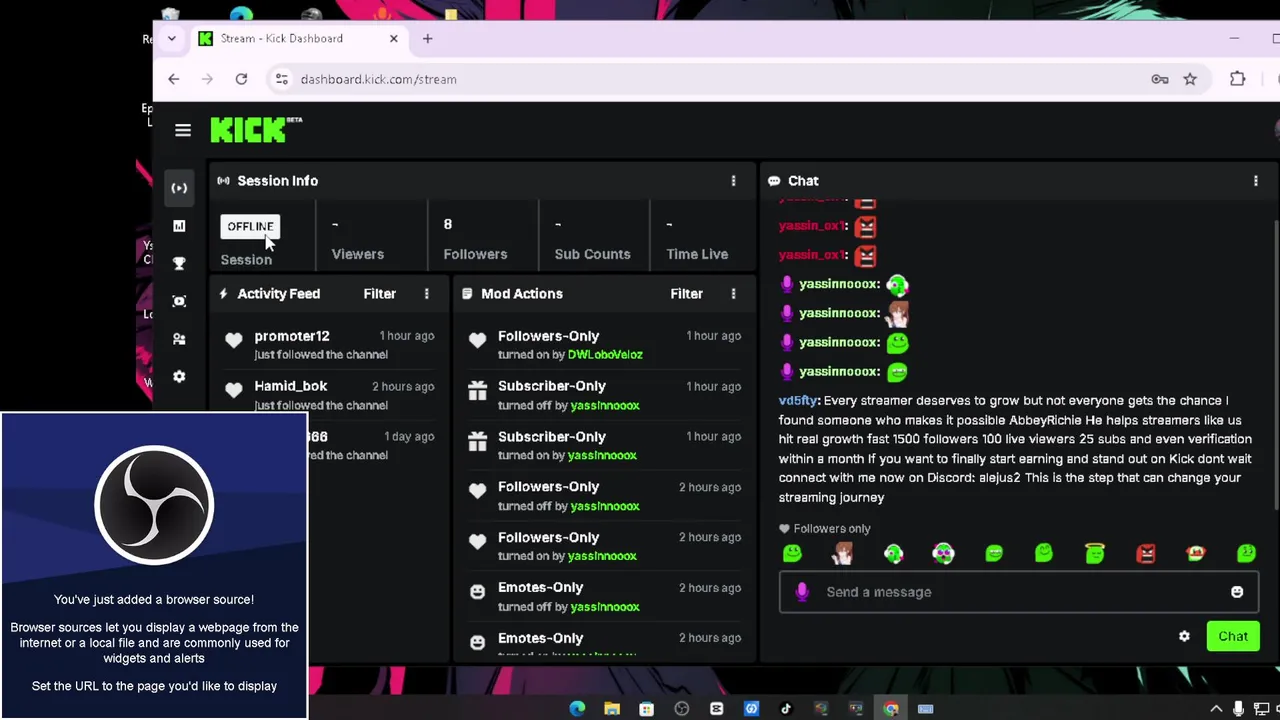Open the Stream broadcast icon in the sidebar

179,188
